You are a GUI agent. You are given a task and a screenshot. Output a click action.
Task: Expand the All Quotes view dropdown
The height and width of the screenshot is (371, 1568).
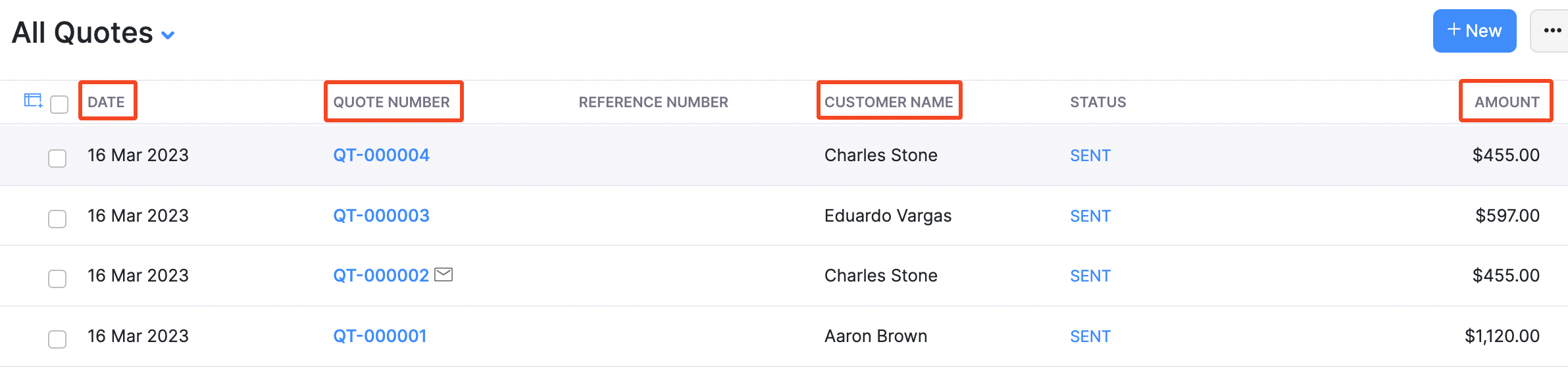[168, 35]
